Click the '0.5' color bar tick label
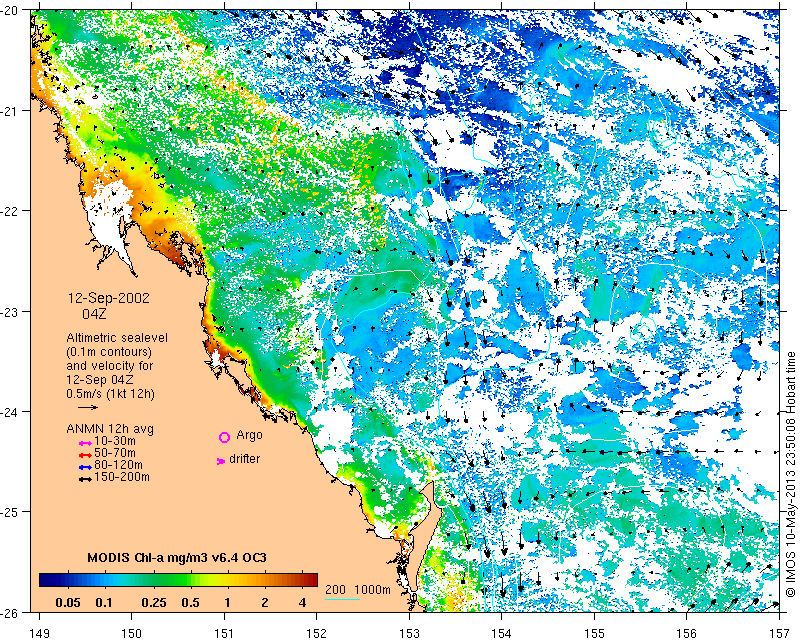This screenshot has height=640, width=800. click(190, 603)
